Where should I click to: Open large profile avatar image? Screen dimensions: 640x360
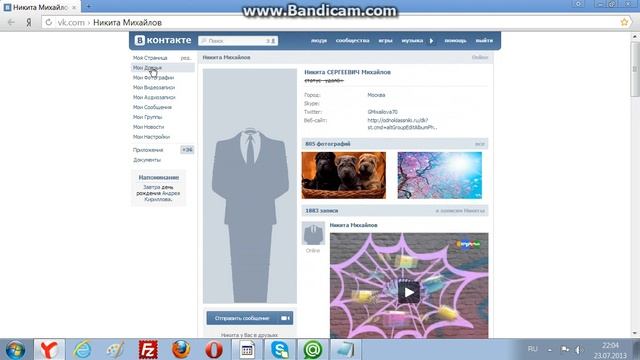250,186
